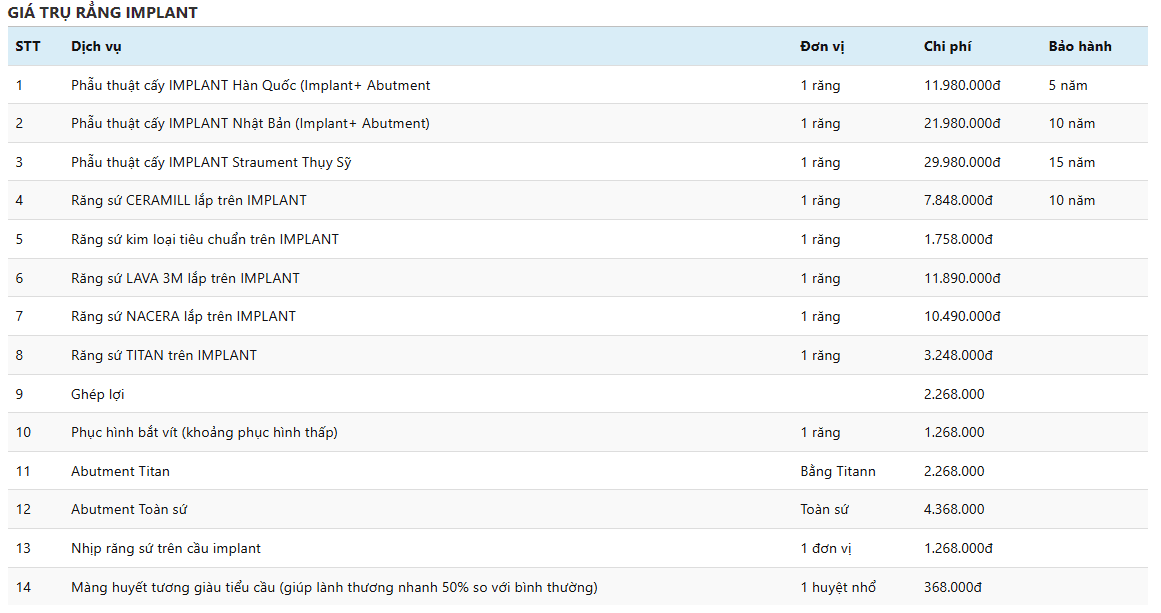Click the 'Abutment Titan' service name

[x=120, y=471]
